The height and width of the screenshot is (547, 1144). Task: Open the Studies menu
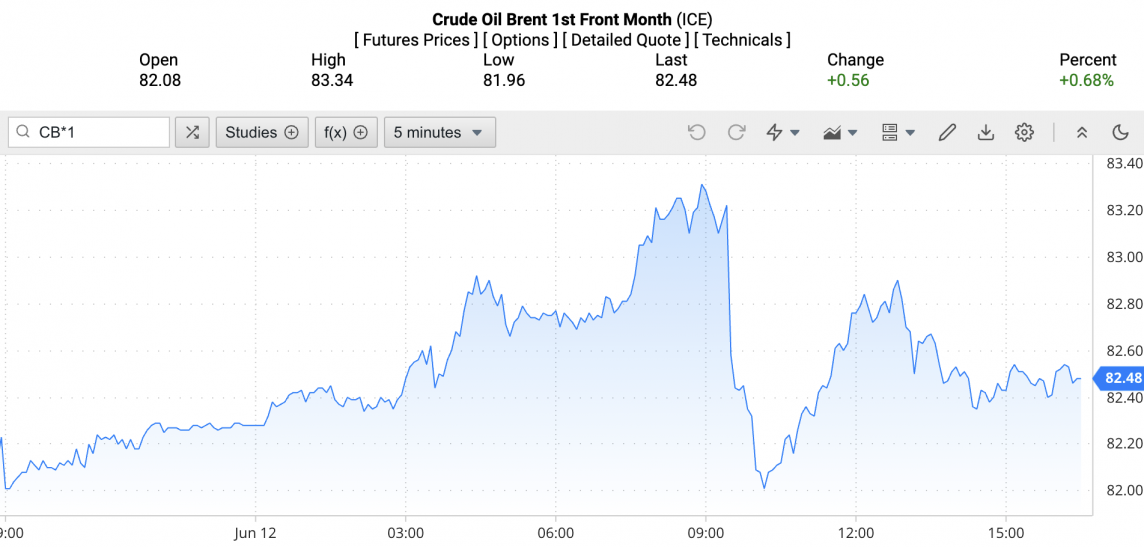261,132
